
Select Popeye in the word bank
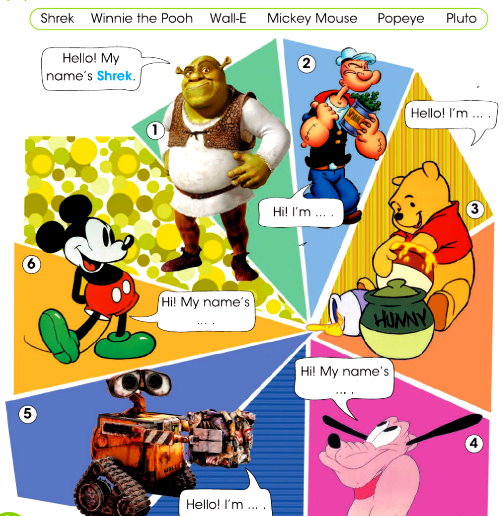pyautogui.click(x=401, y=19)
